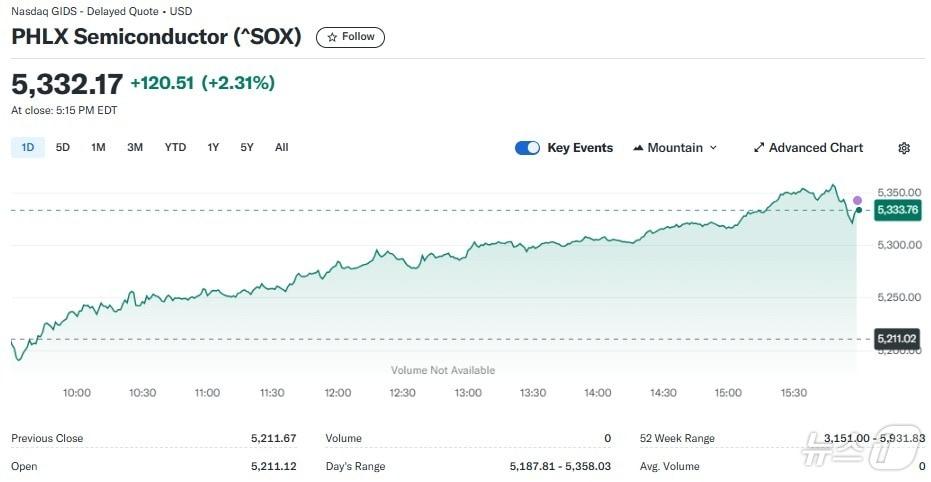Click the Advanced Chart expand arrows icon
This screenshot has width=931, height=482.
759,148
